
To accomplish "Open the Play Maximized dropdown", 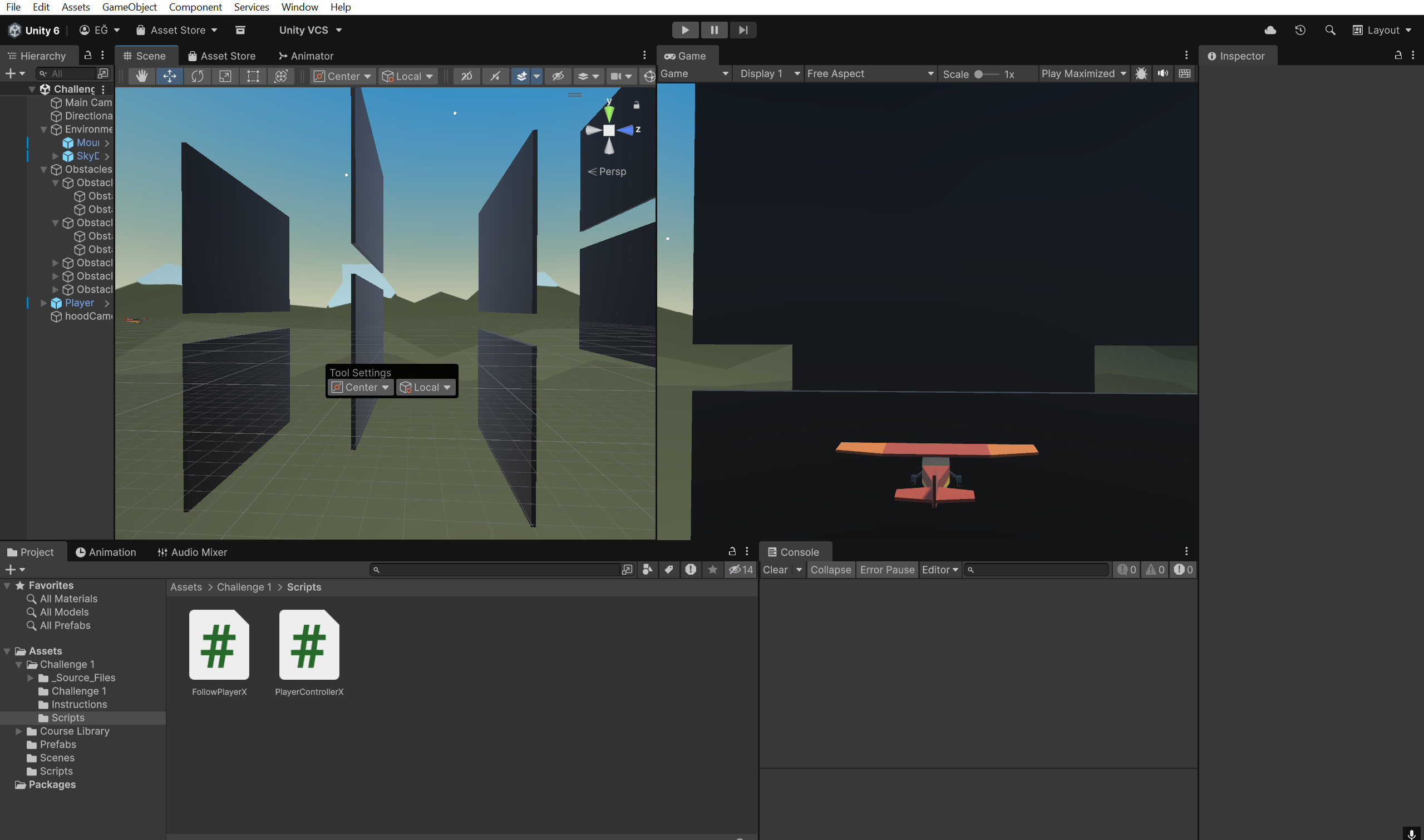I will pyautogui.click(x=1082, y=73).
